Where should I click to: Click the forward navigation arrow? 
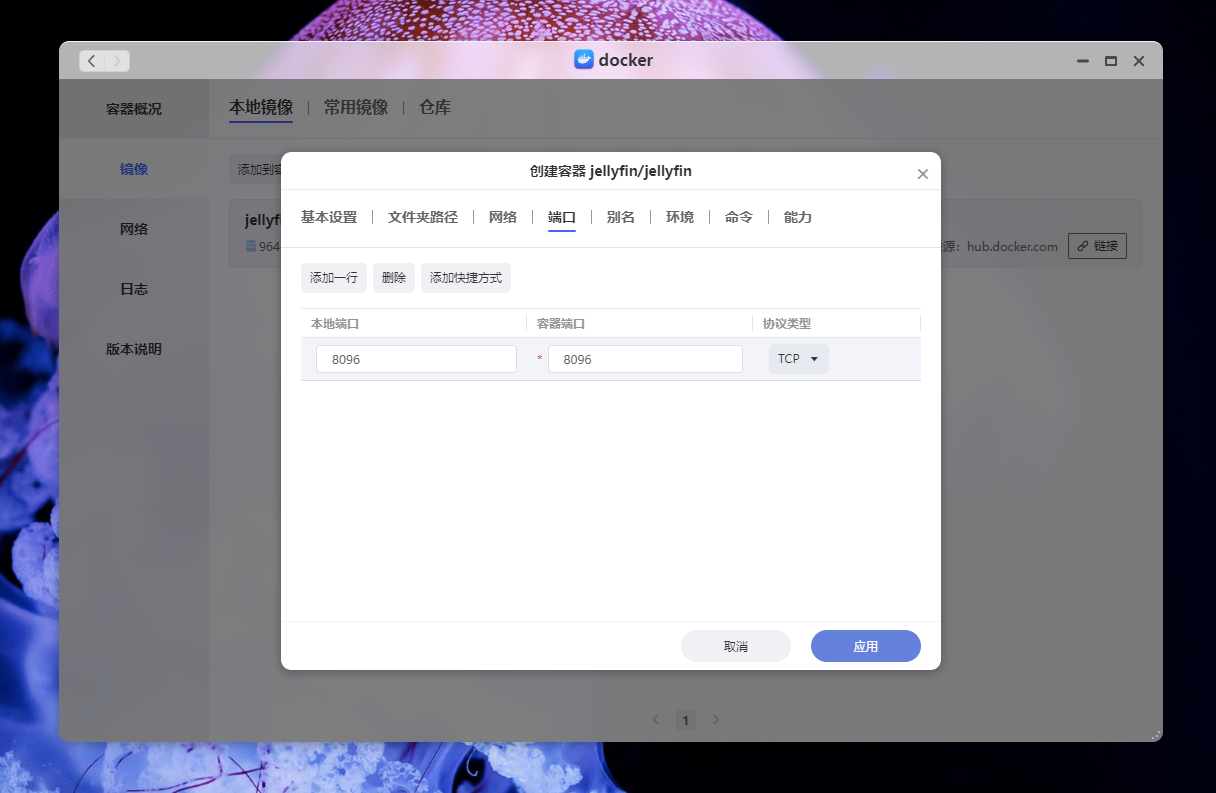pos(117,60)
